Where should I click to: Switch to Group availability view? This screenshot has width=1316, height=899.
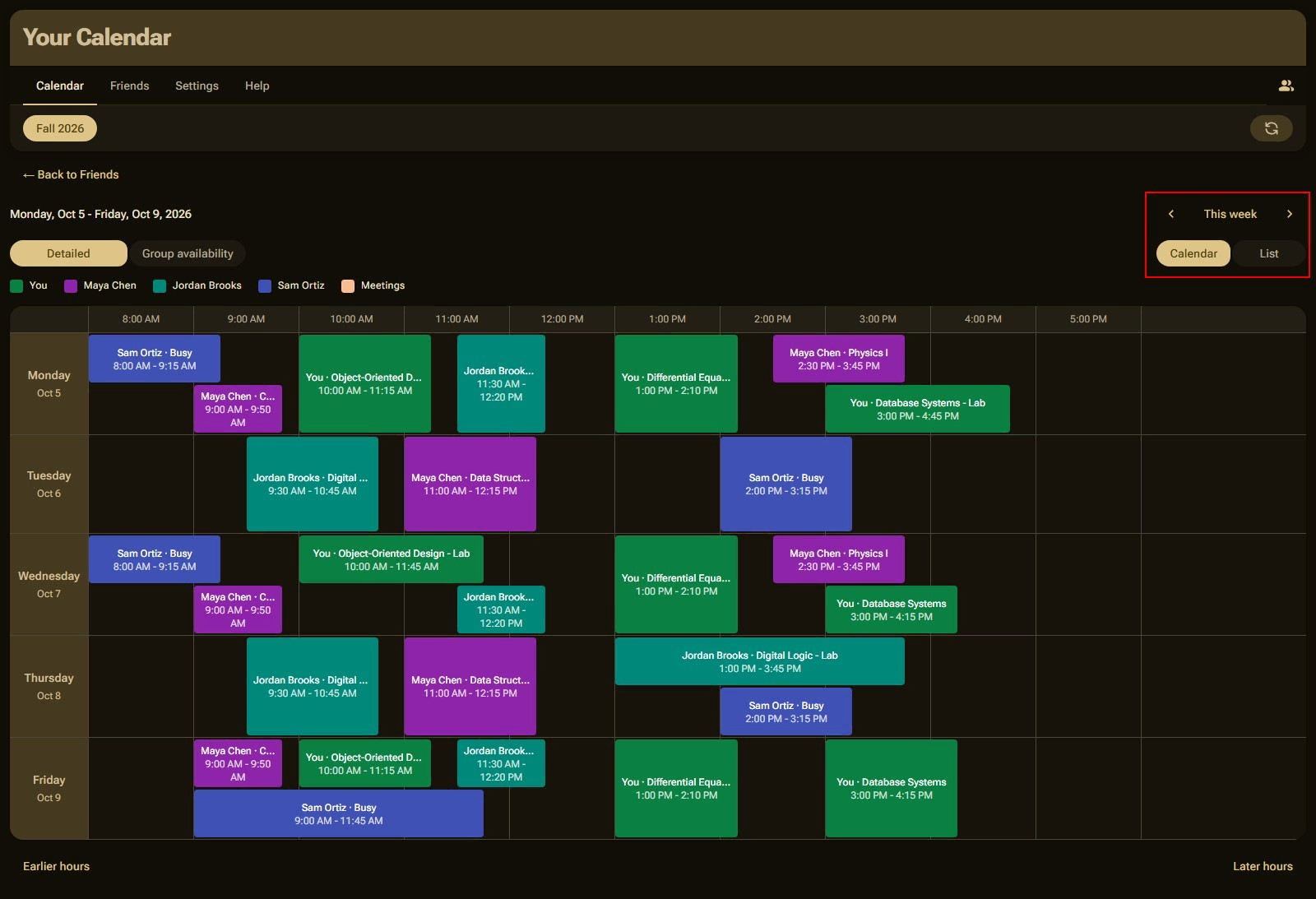tap(188, 253)
